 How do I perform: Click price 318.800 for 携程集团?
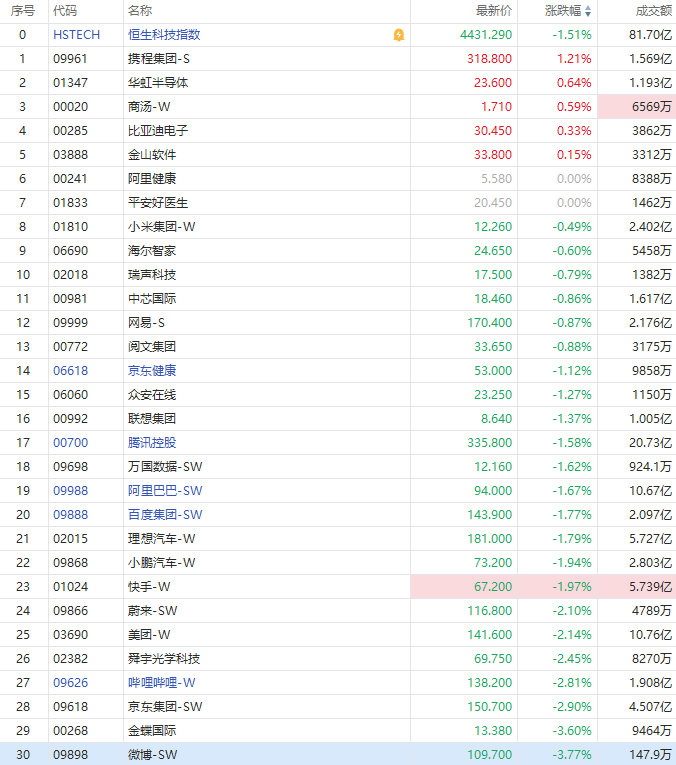tap(489, 59)
